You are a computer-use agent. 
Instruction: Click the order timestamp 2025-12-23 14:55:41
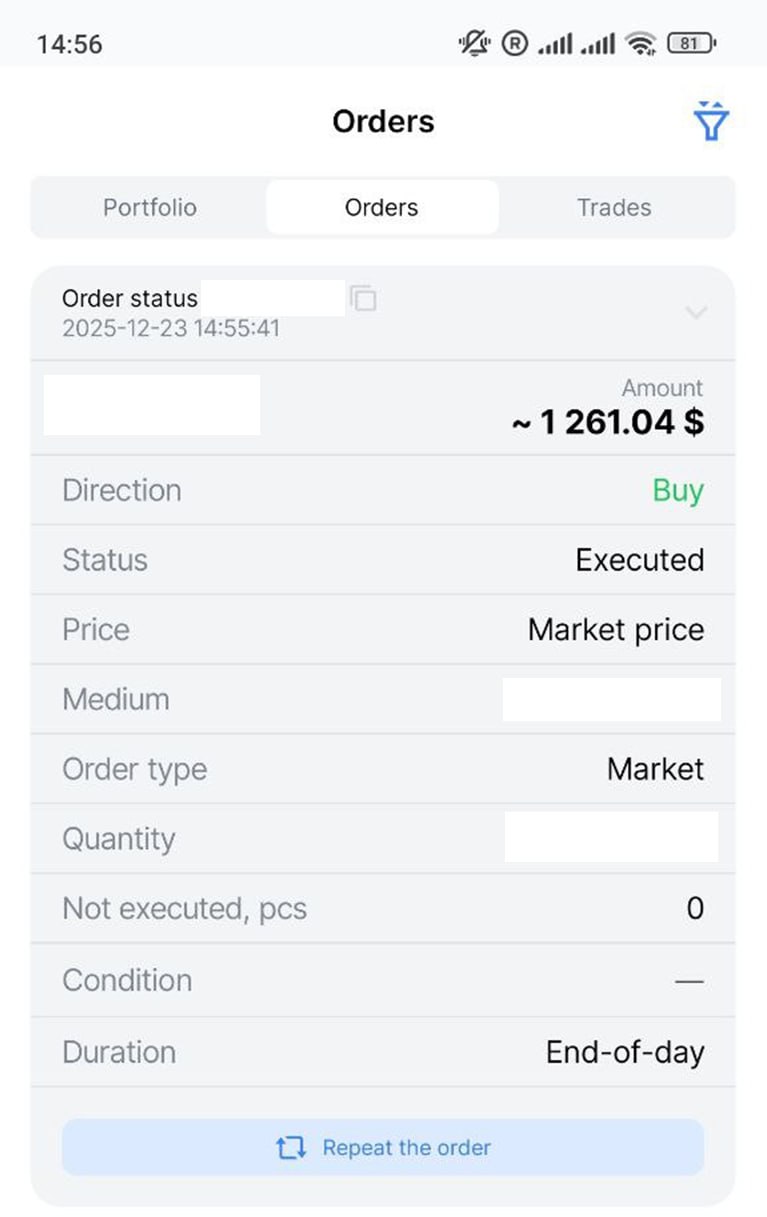[x=171, y=328]
